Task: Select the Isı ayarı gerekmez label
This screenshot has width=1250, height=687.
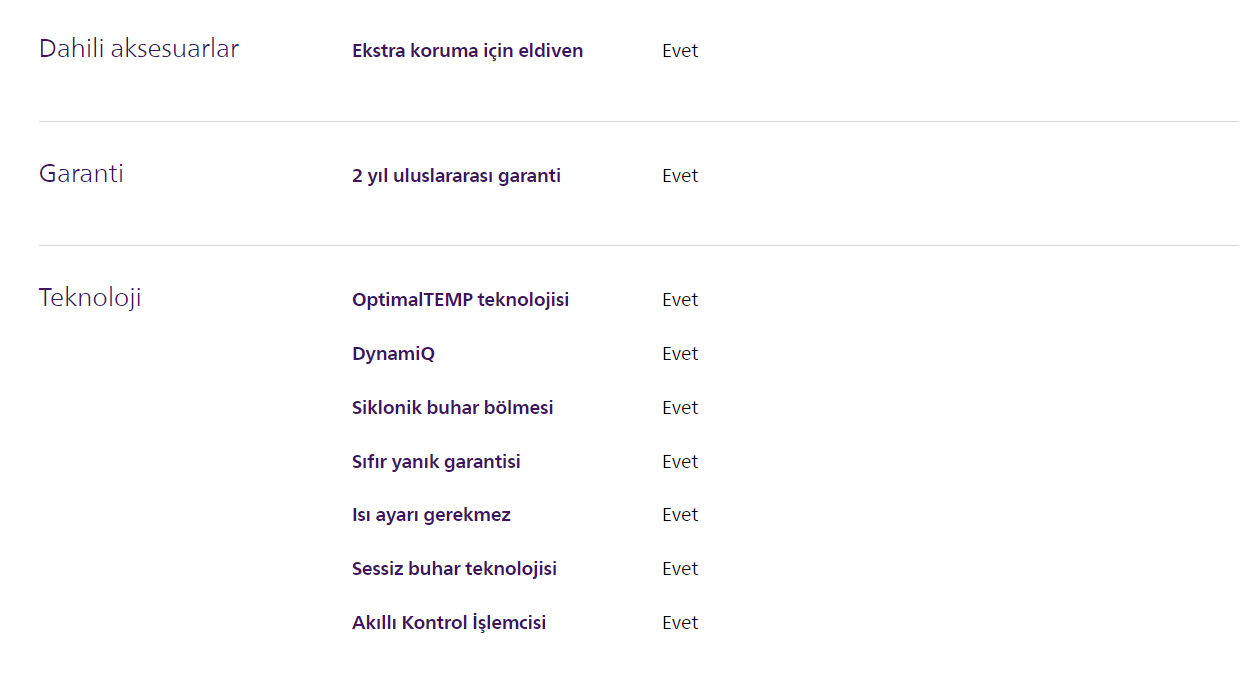Action: pyautogui.click(x=431, y=515)
